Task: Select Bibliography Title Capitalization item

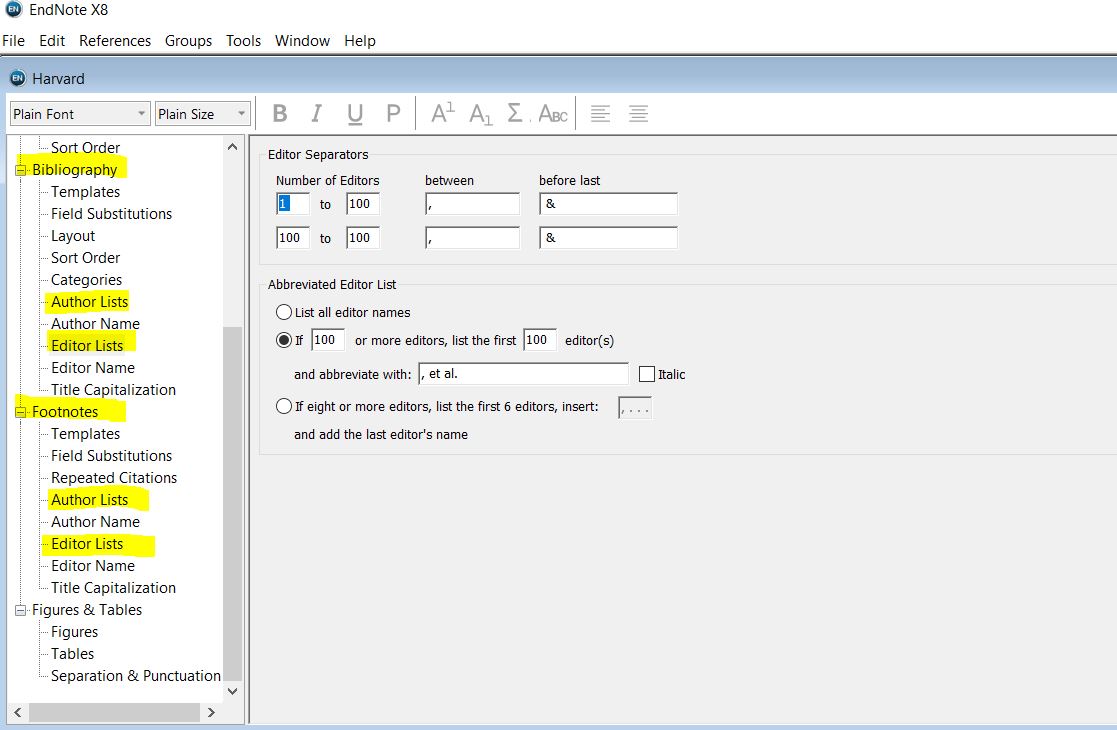Action: [113, 390]
